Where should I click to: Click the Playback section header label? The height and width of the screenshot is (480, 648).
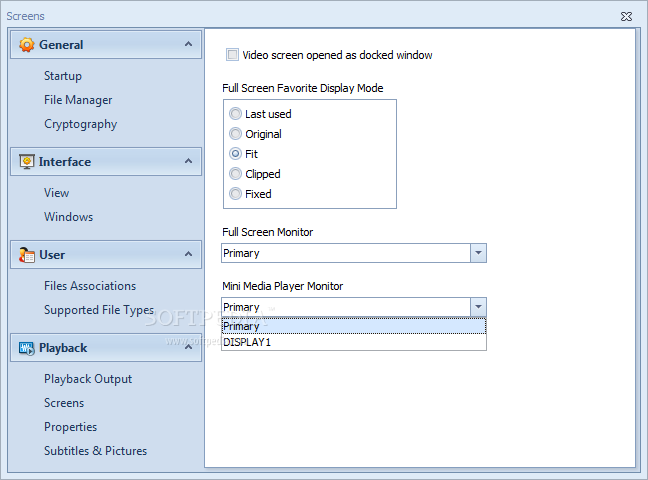coord(63,348)
